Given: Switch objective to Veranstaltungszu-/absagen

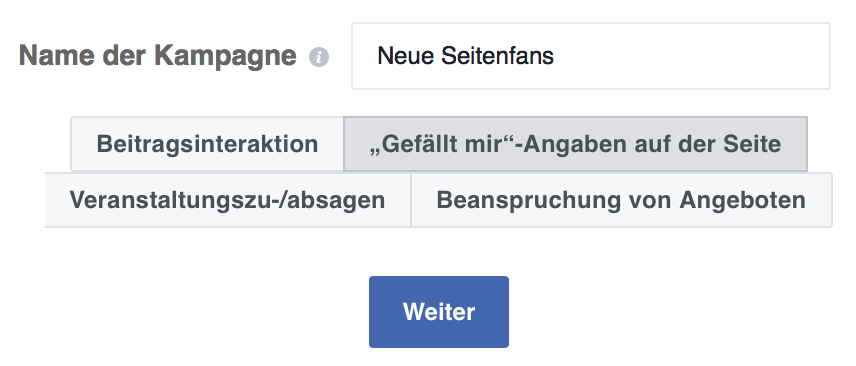Looking at the screenshot, I should pos(228,200).
